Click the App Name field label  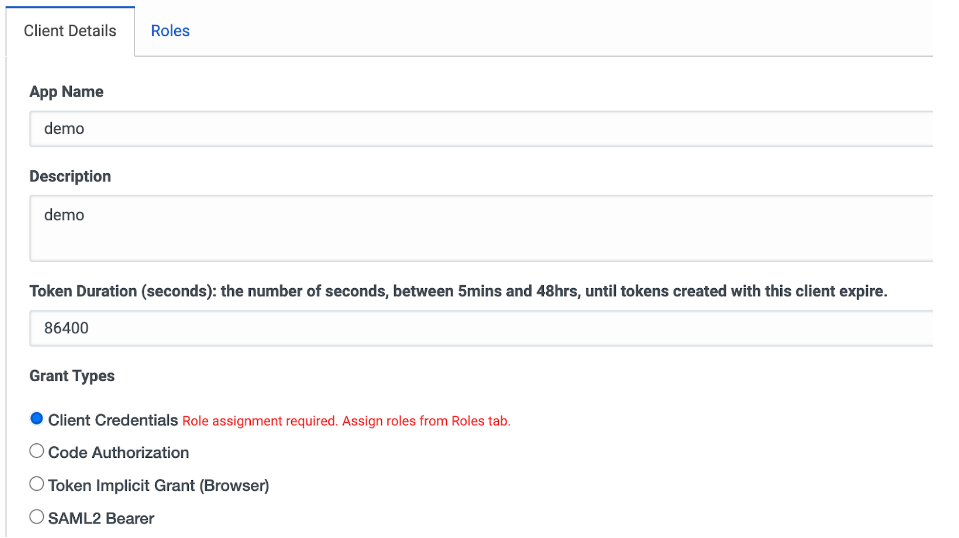(66, 92)
